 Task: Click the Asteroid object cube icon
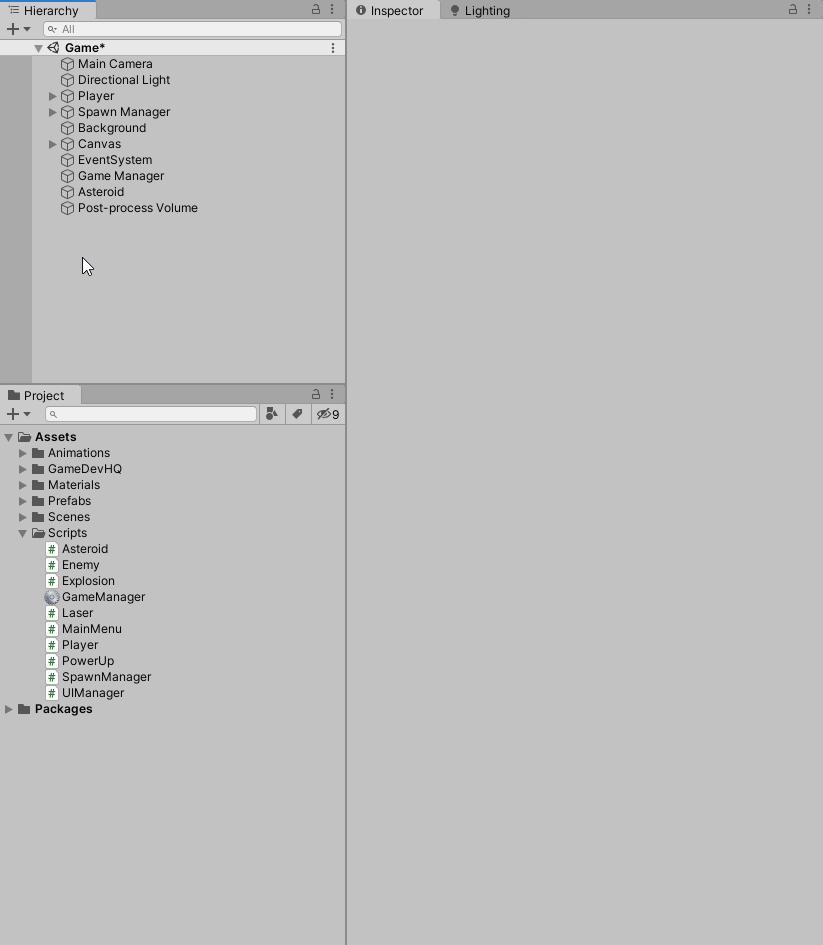click(x=67, y=192)
